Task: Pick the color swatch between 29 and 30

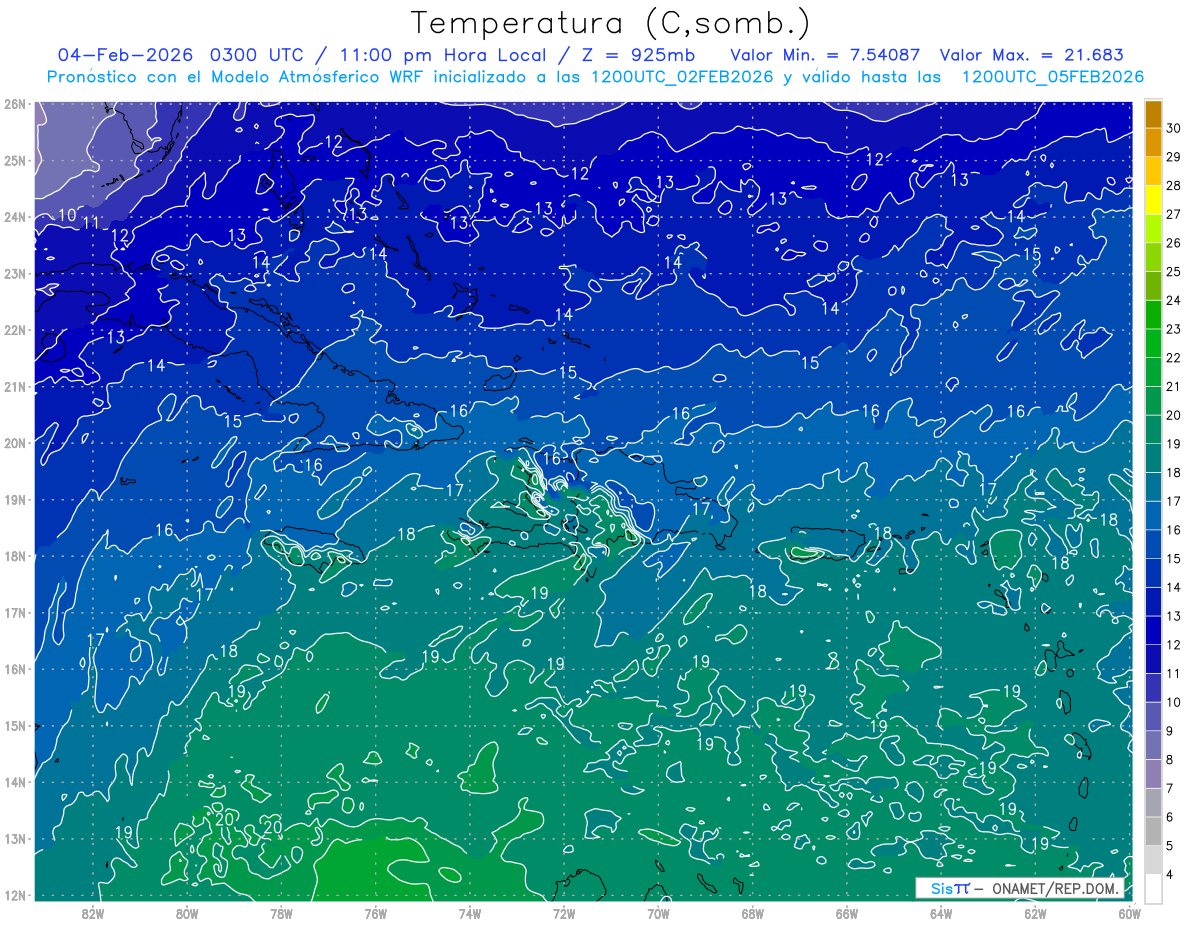Action: (x=1153, y=142)
